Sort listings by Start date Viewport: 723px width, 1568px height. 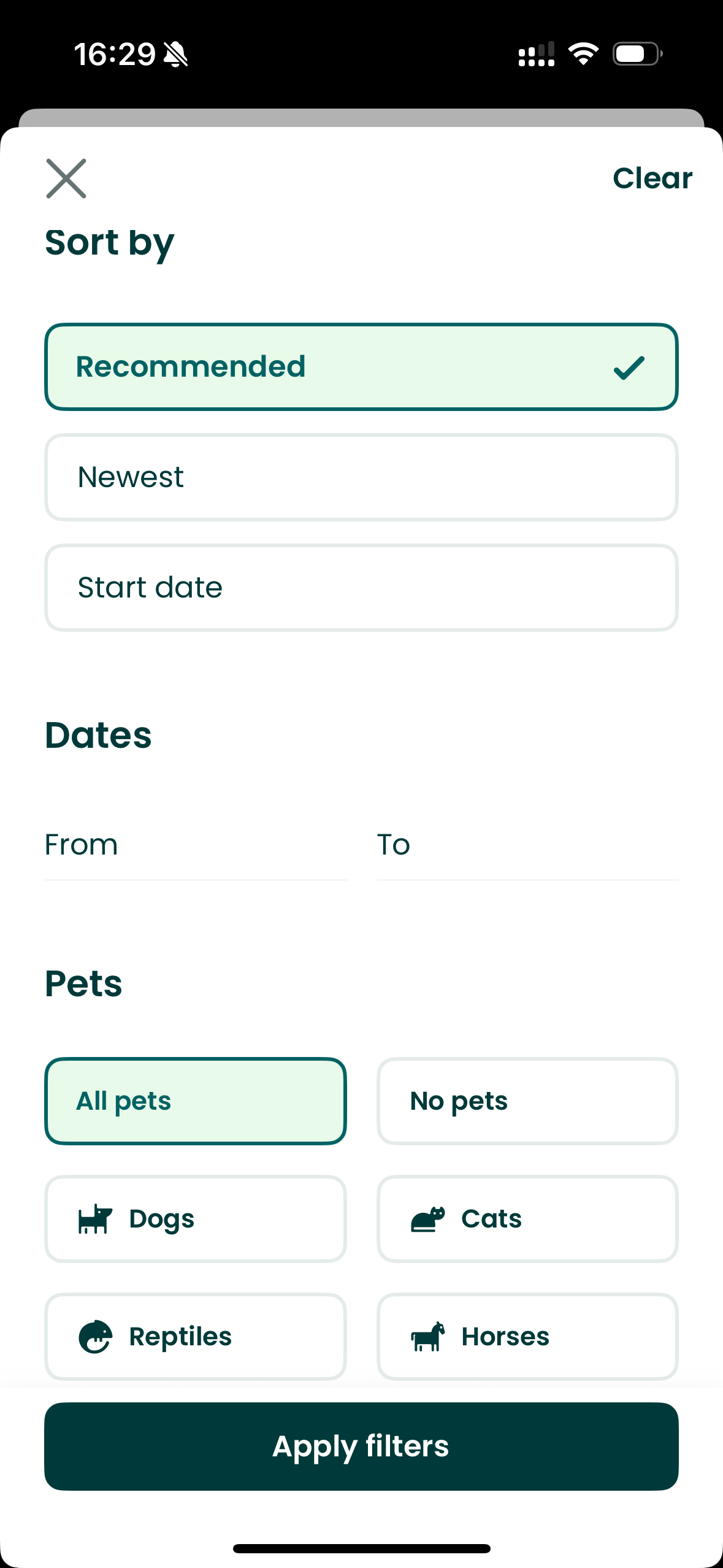(361, 588)
